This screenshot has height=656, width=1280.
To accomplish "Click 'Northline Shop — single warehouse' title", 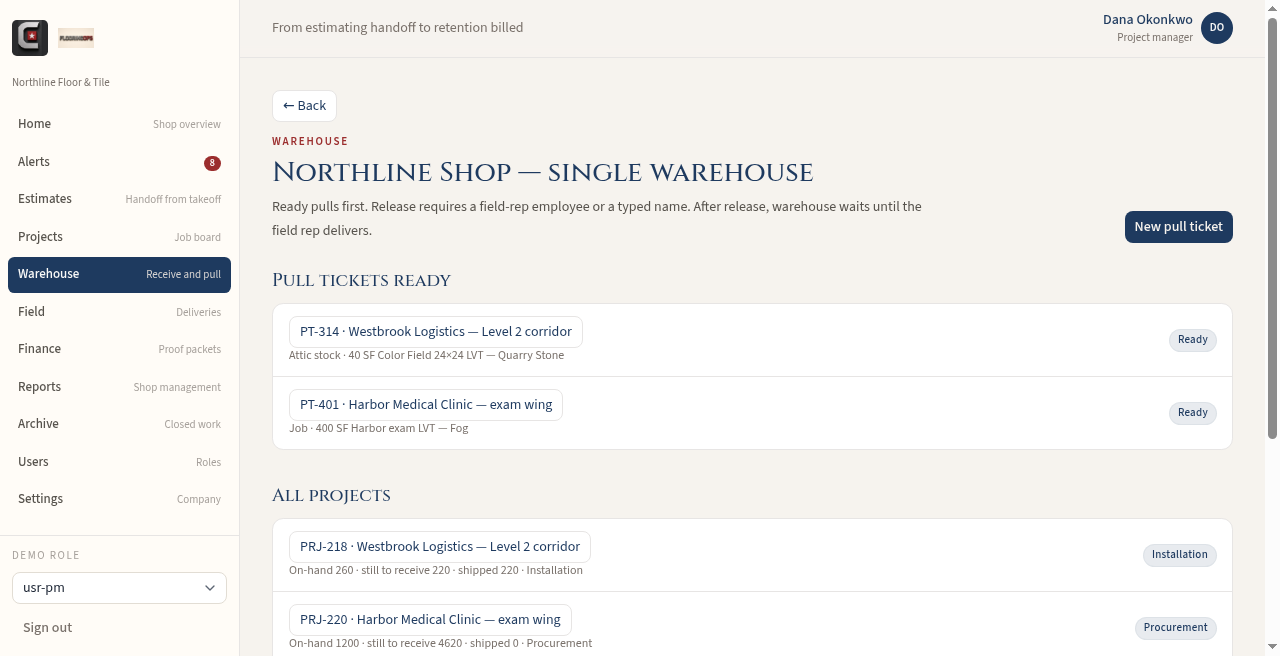I will point(543,173).
